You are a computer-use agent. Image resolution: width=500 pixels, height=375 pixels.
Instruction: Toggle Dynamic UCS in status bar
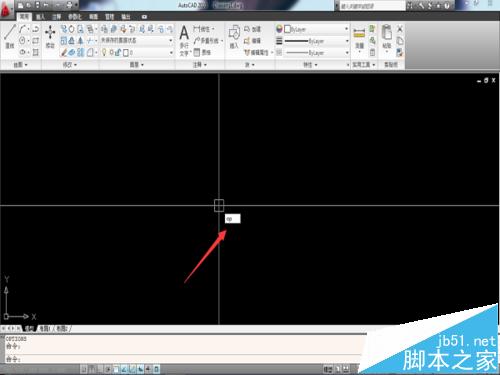point(132,369)
